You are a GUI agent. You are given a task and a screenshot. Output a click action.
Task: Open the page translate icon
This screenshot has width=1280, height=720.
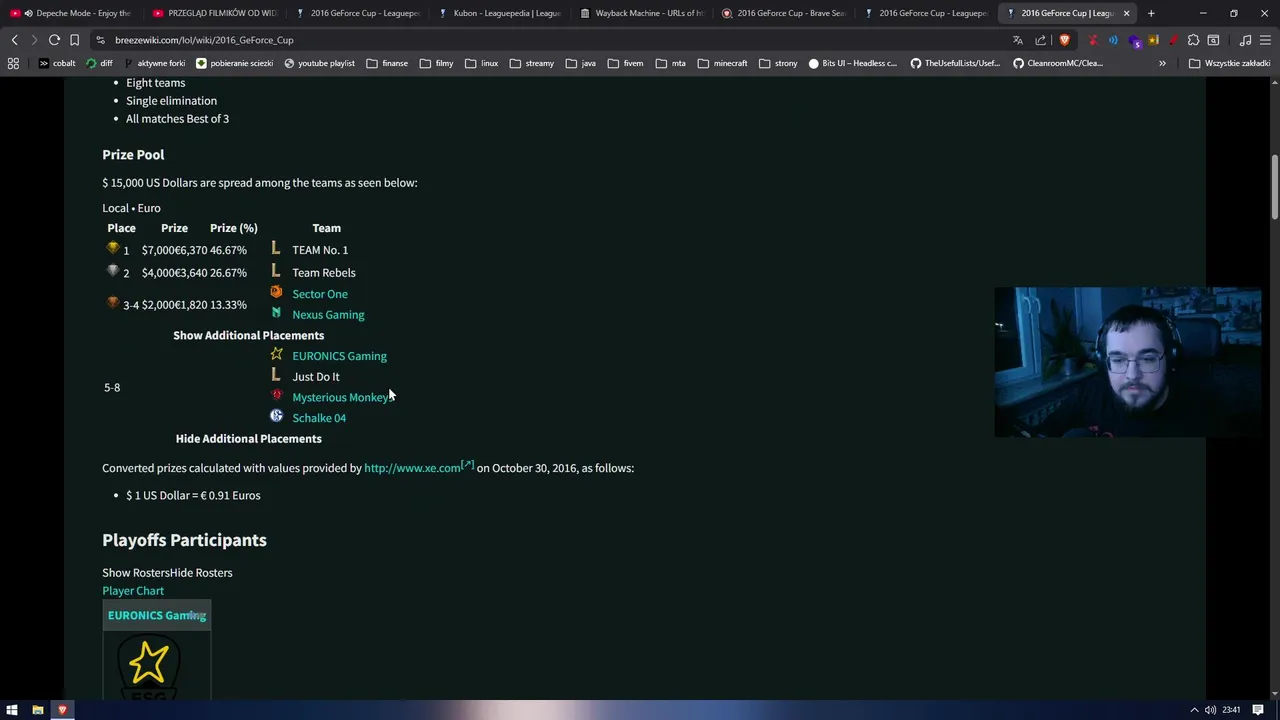coord(1017,40)
